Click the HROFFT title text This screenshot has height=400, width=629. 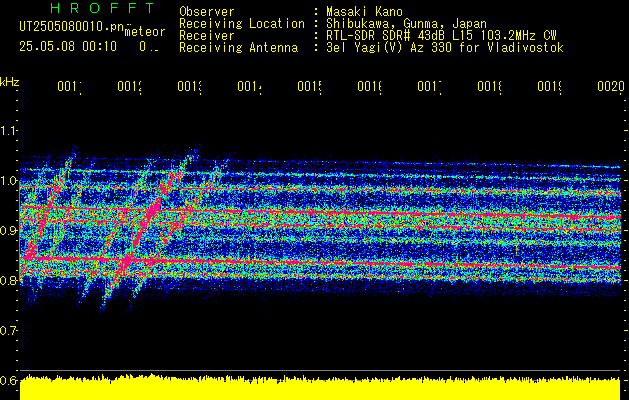pos(102,8)
